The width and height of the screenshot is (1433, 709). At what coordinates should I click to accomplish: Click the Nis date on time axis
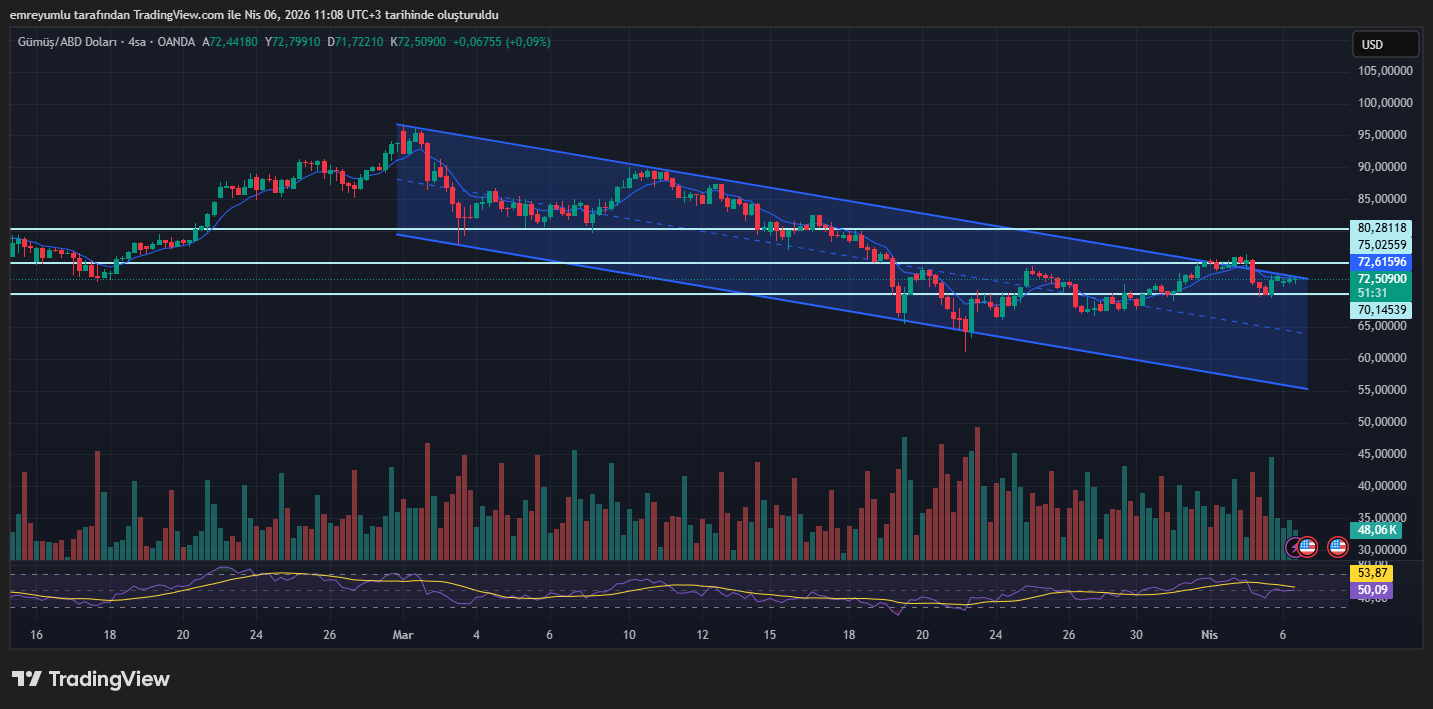[x=1209, y=634]
